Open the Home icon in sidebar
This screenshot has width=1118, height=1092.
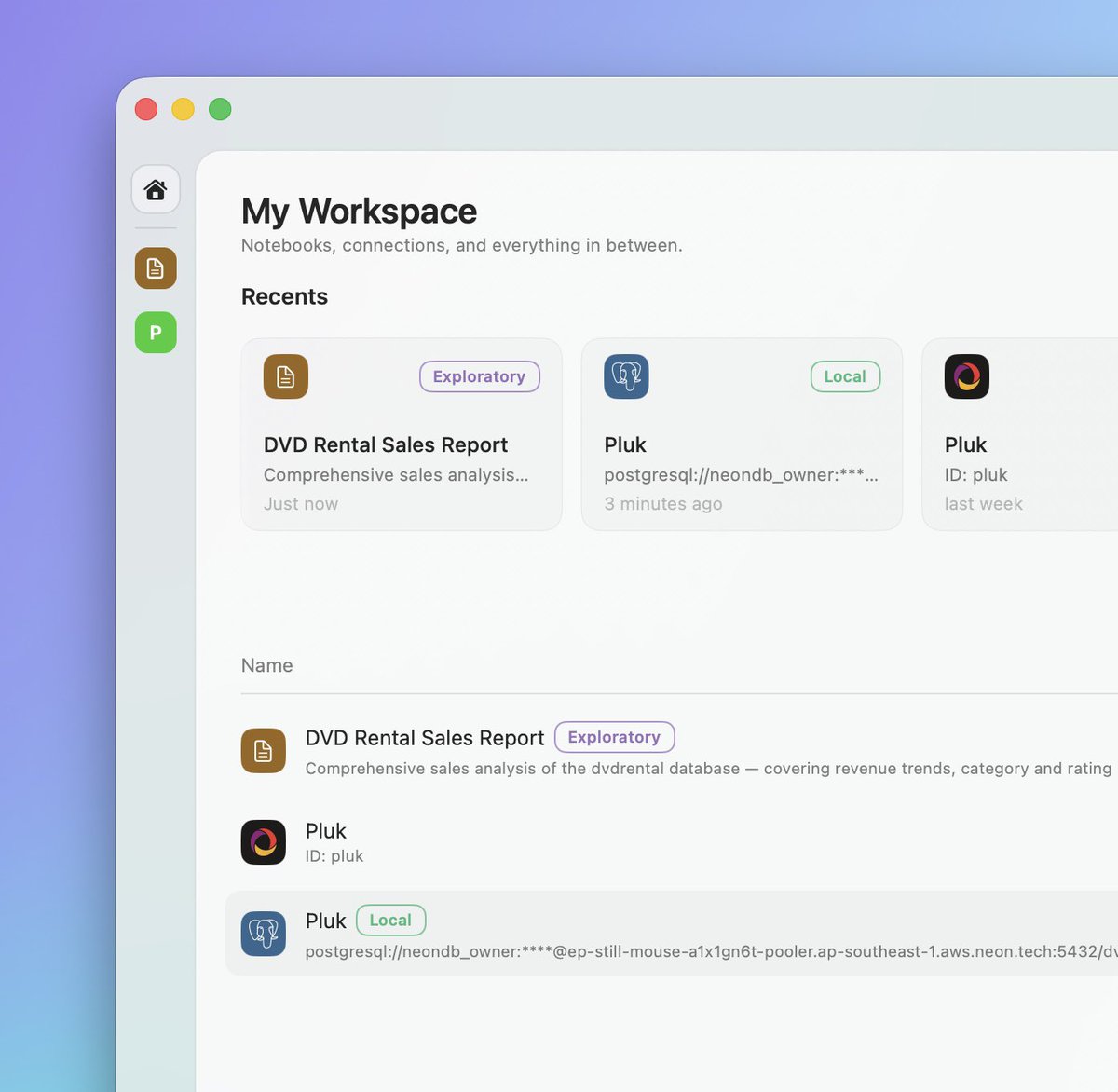point(156,189)
